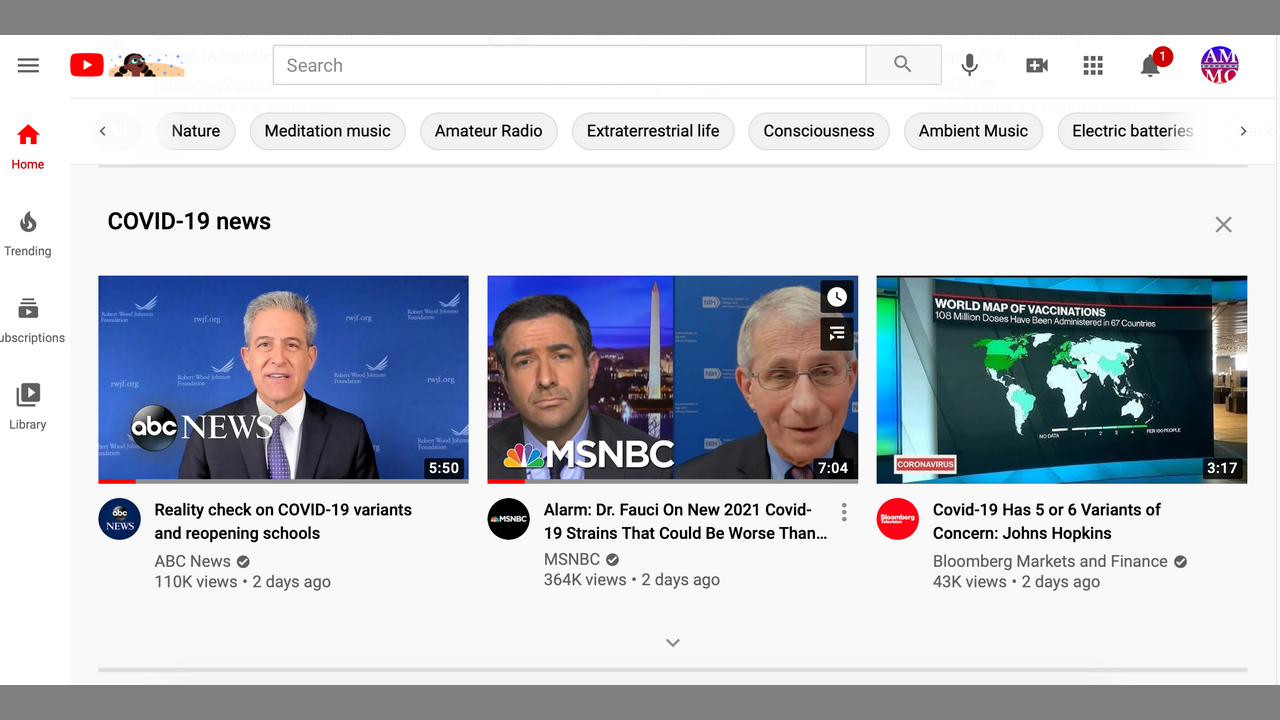Open Bloomberg Markets and Finance channel
Screen dimensions: 1280x720
click(x=1049, y=561)
